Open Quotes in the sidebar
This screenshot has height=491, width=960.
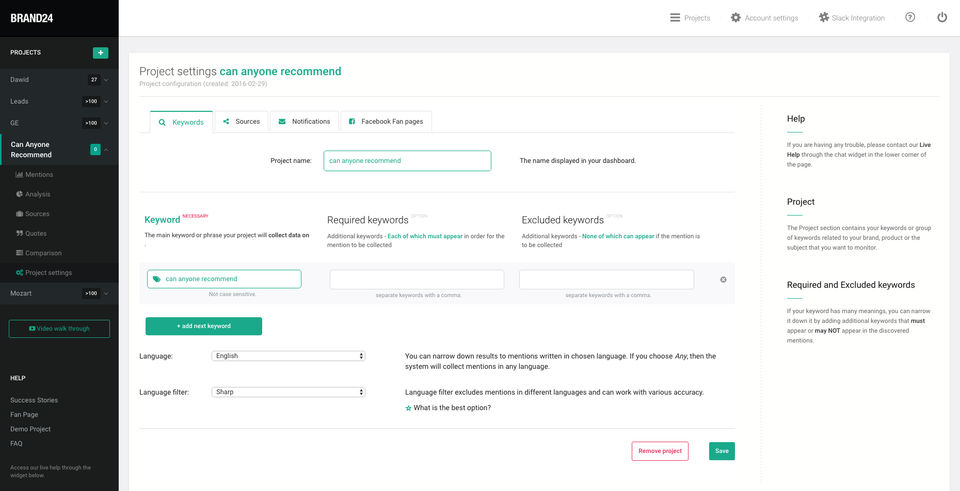[36, 233]
